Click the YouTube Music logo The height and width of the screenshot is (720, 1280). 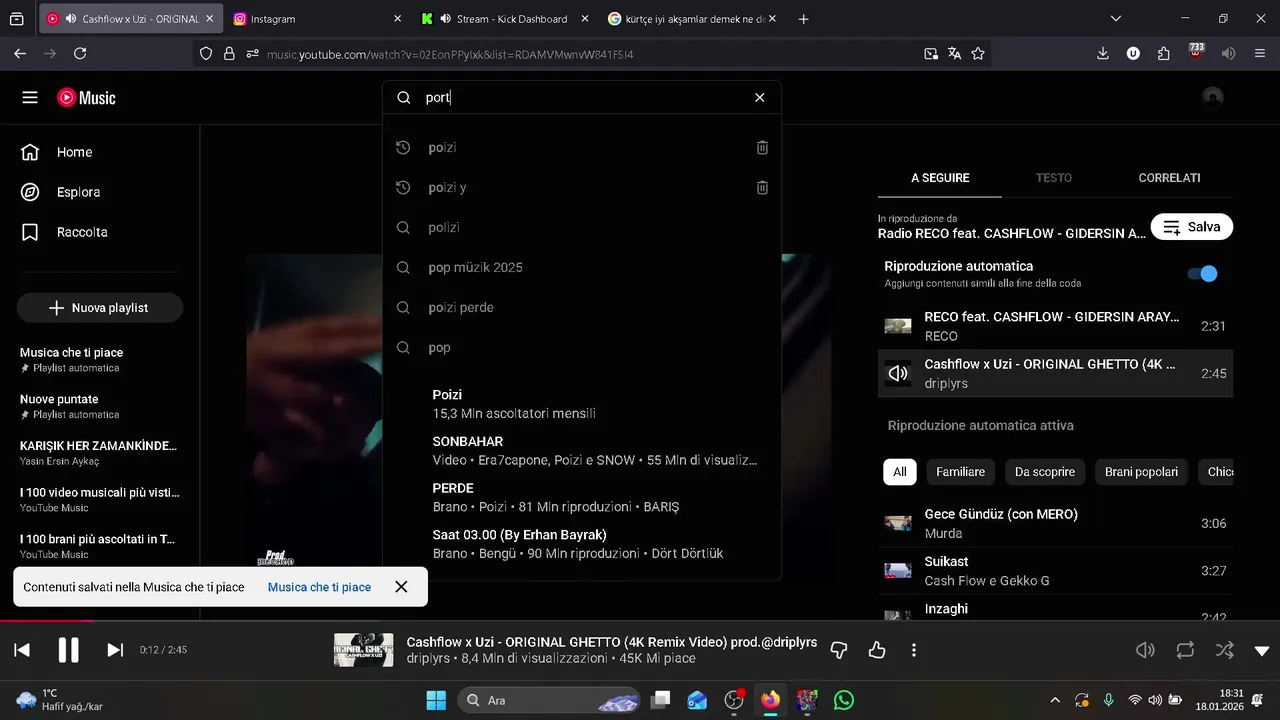(86, 97)
